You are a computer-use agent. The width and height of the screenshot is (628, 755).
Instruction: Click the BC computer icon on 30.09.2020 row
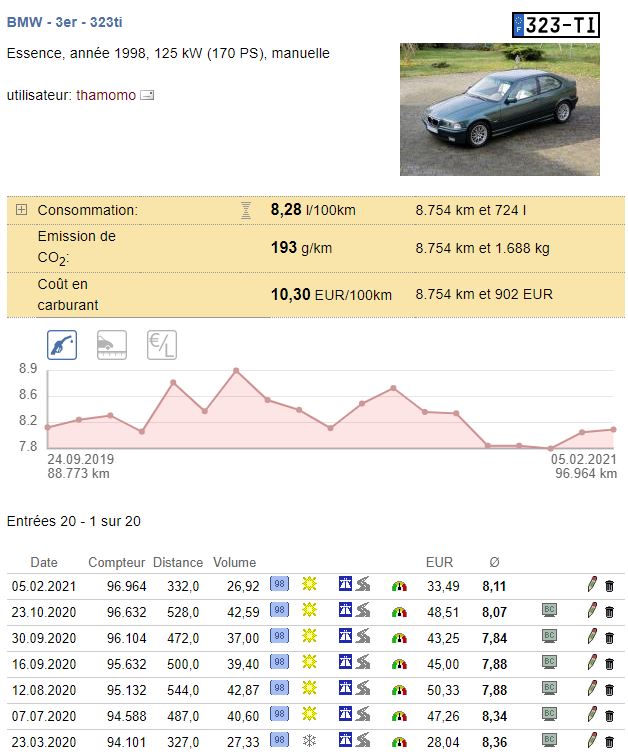tap(550, 637)
